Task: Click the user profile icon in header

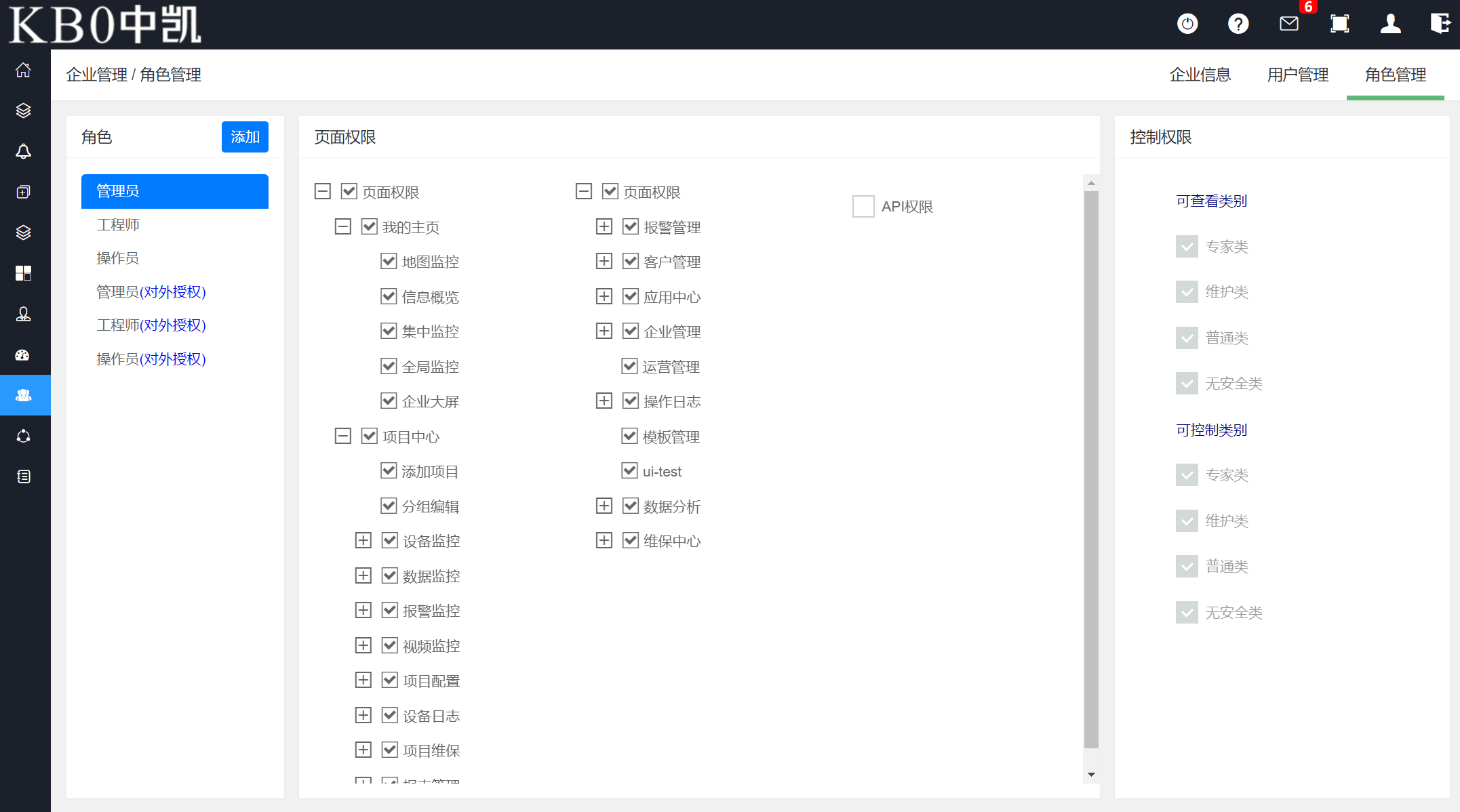Action: point(1391,24)
